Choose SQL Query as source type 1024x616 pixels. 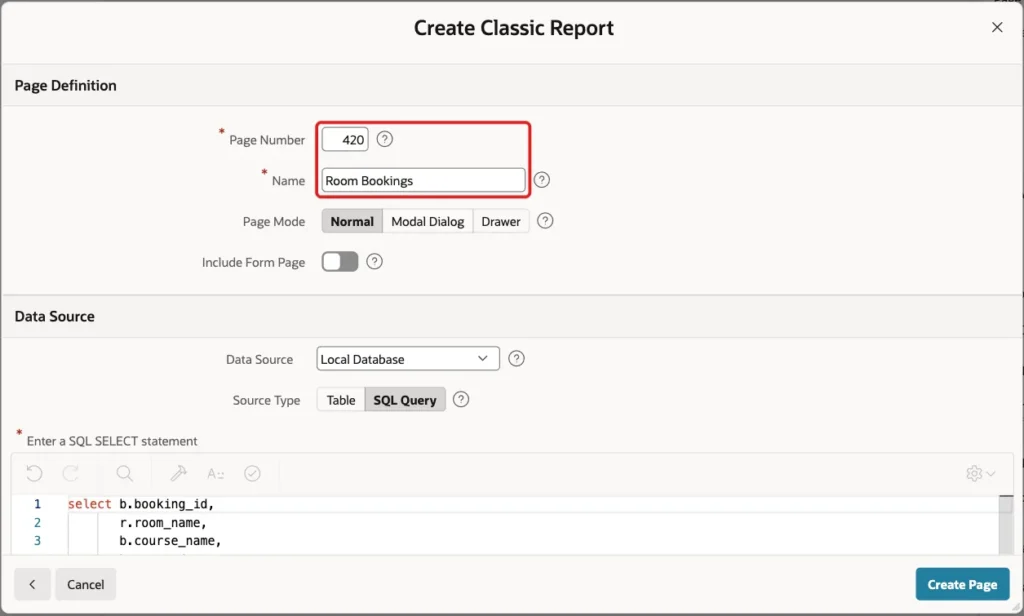pyautogui.click(x=405, y=400)
